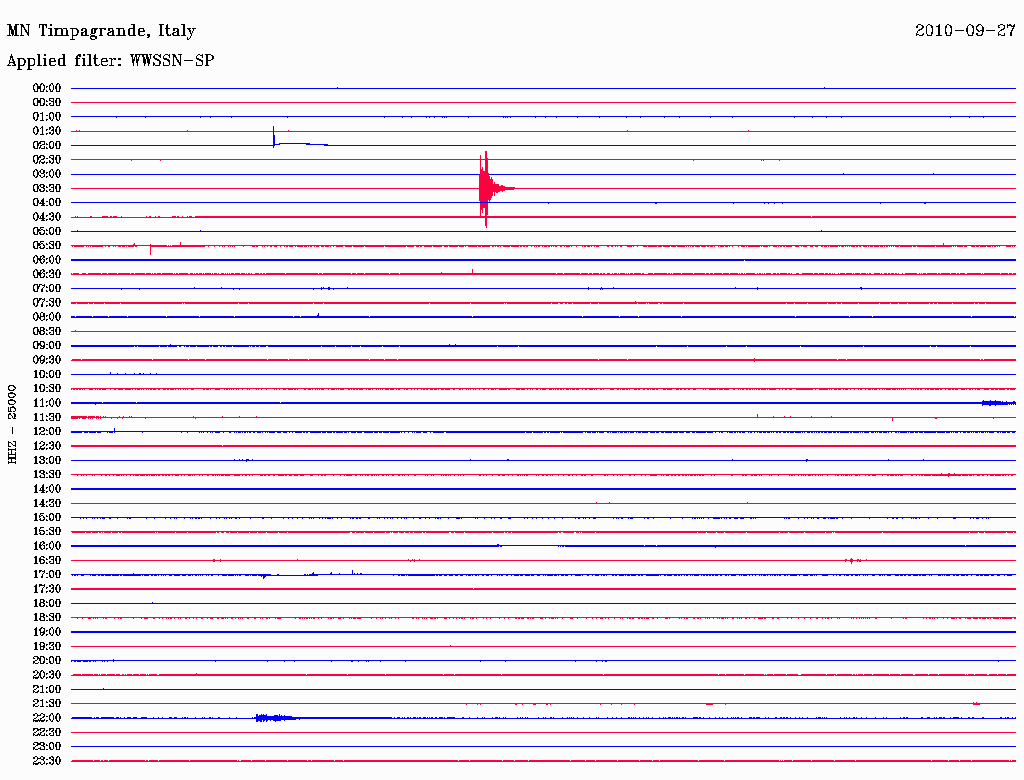This screenshot has width=1024, height=780.
Task: Click the 07:30 time label
Action: tap(47, 302)
